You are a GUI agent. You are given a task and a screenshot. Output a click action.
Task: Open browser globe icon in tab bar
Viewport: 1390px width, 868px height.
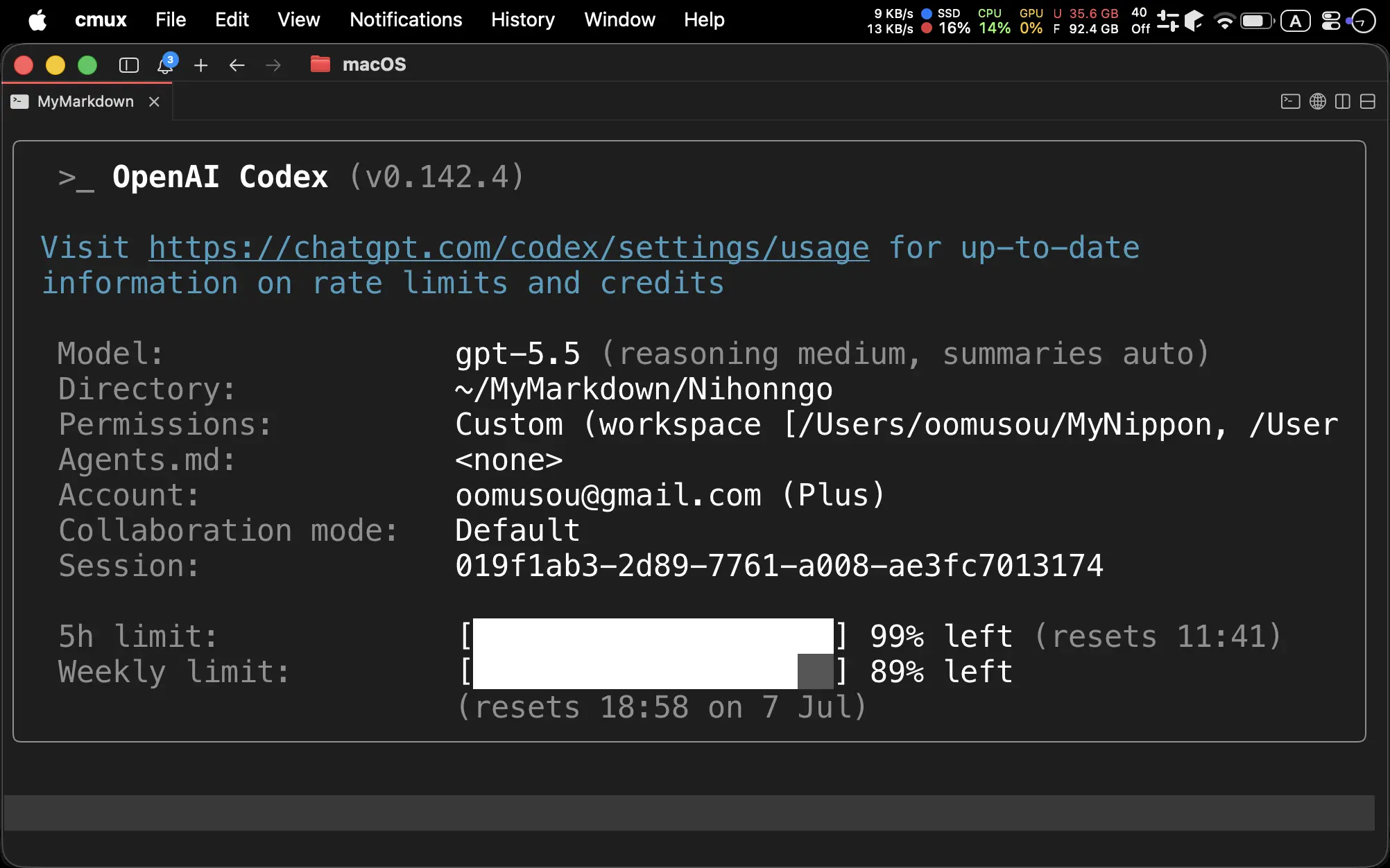1318,102
